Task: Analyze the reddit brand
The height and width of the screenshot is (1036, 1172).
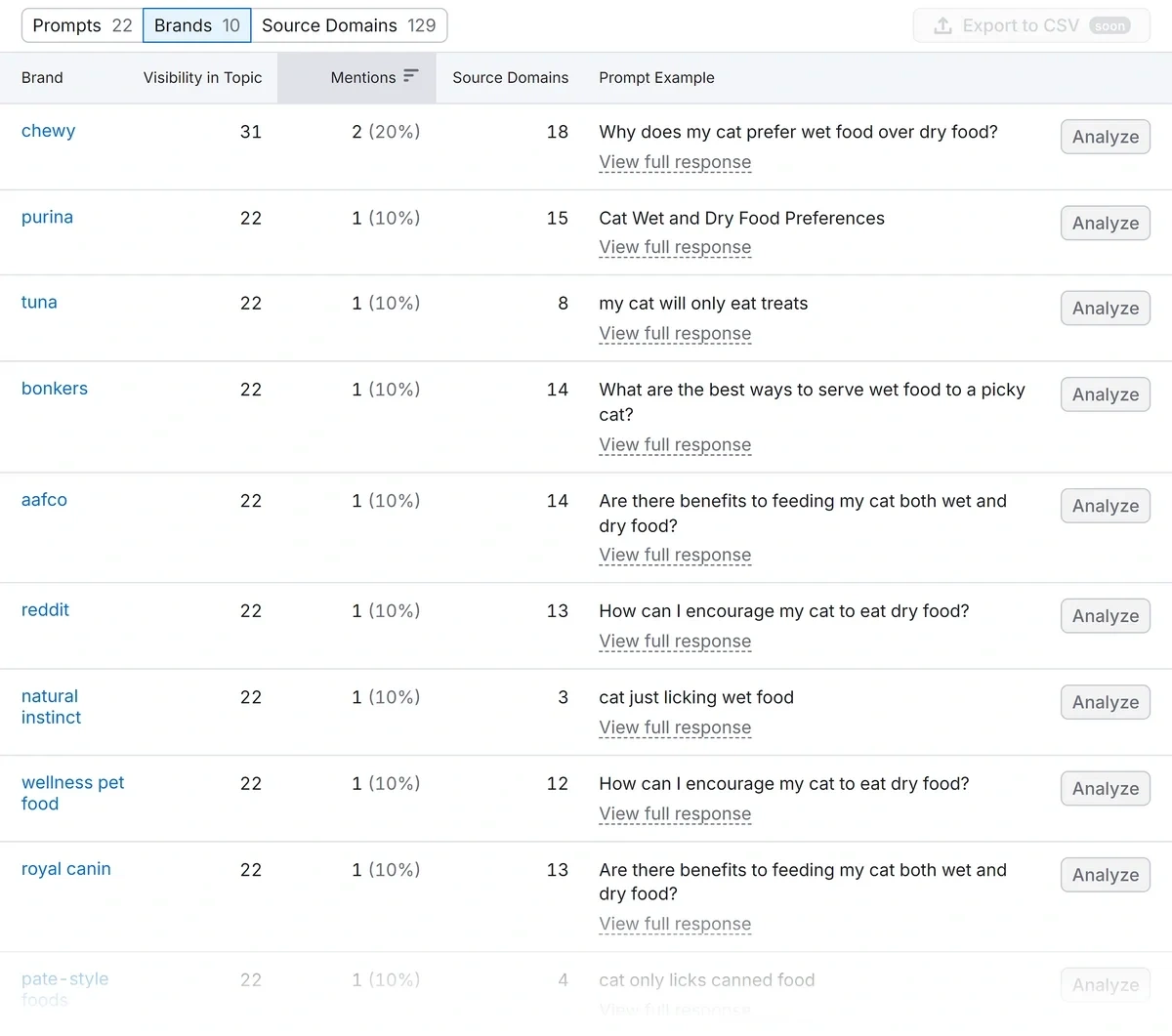Action: pyautogui.click(x=1105, y=615)
